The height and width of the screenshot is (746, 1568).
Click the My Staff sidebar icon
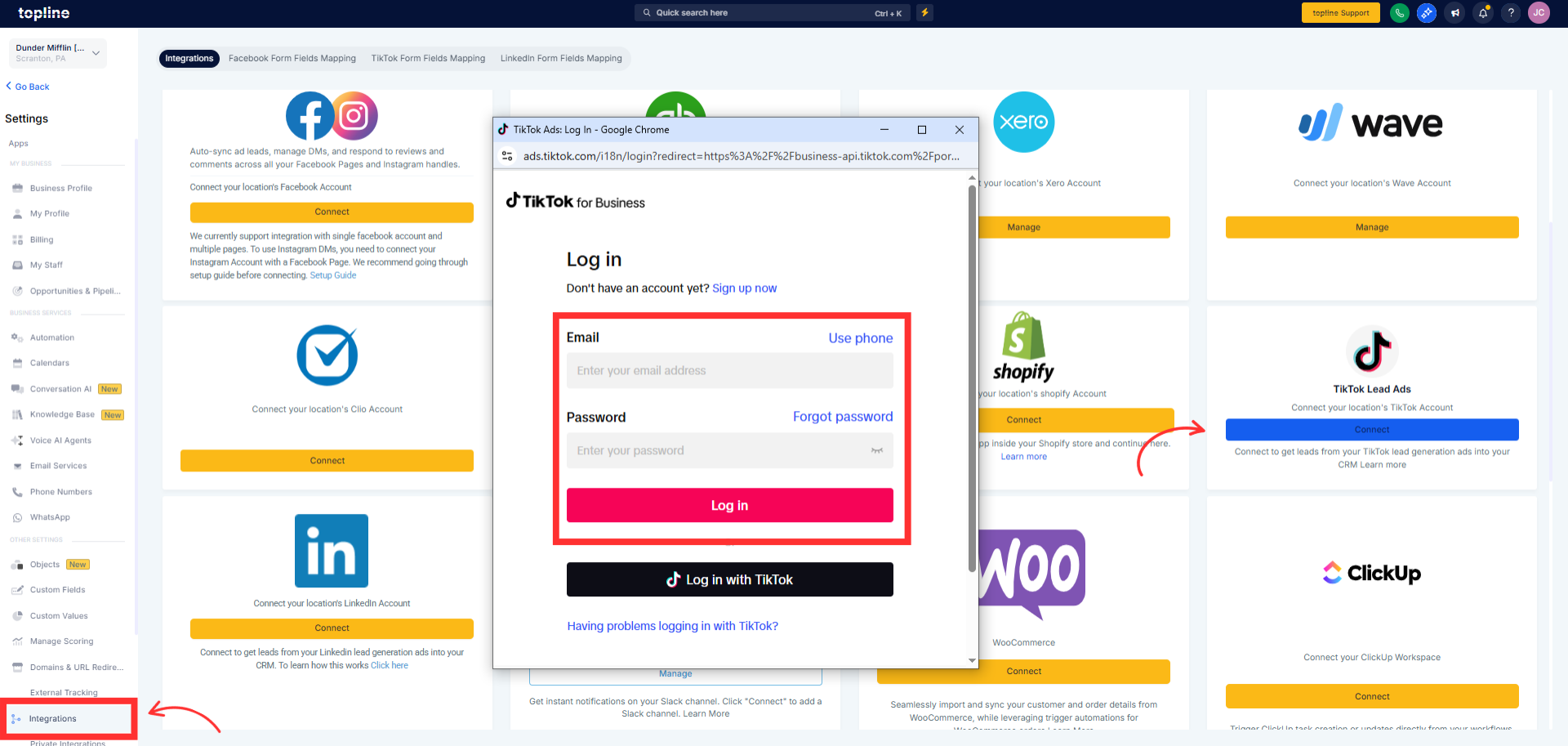tap(17, 266)
